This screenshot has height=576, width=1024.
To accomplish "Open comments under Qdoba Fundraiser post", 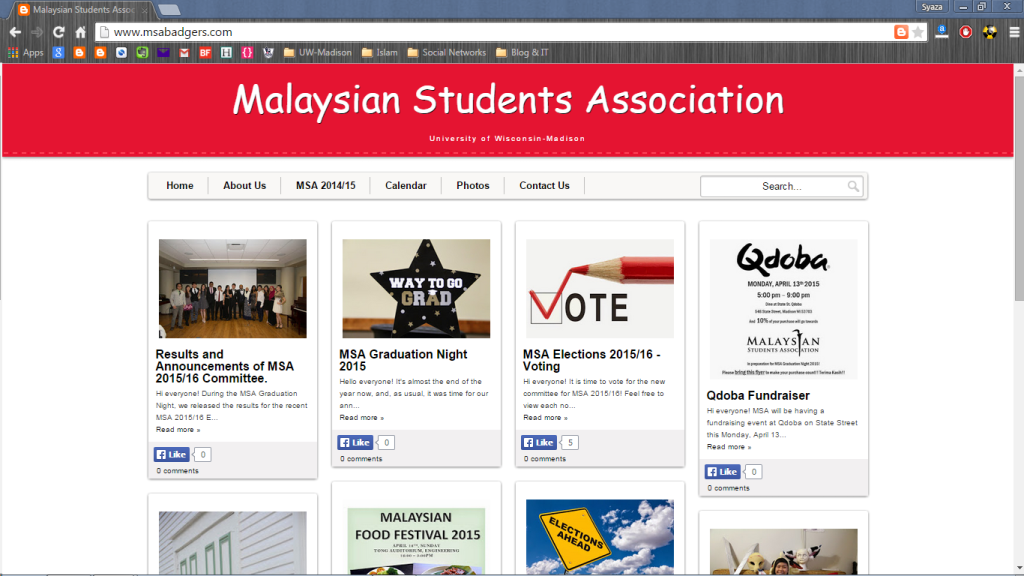I will click(728, 488).
